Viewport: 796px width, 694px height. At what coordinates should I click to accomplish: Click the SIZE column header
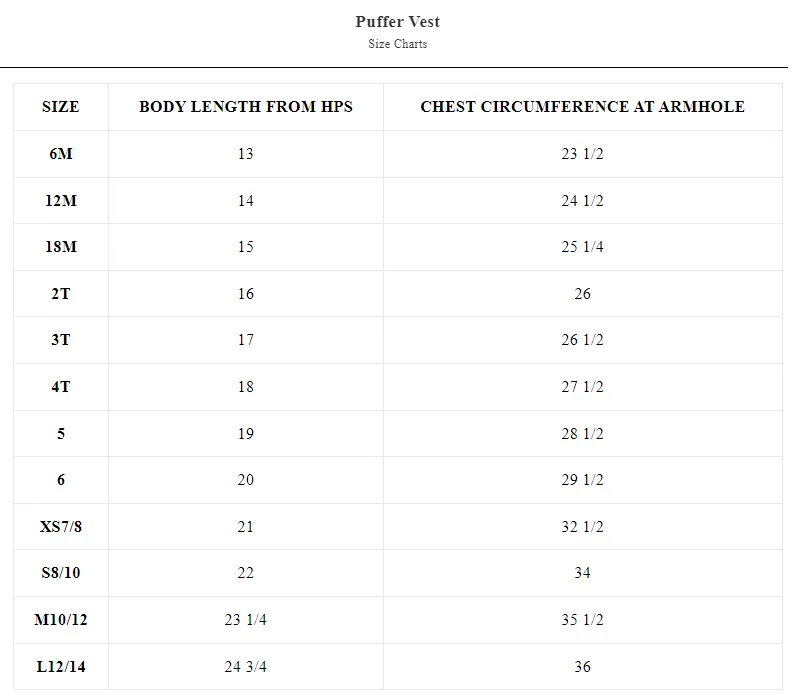tap(61, 107)
